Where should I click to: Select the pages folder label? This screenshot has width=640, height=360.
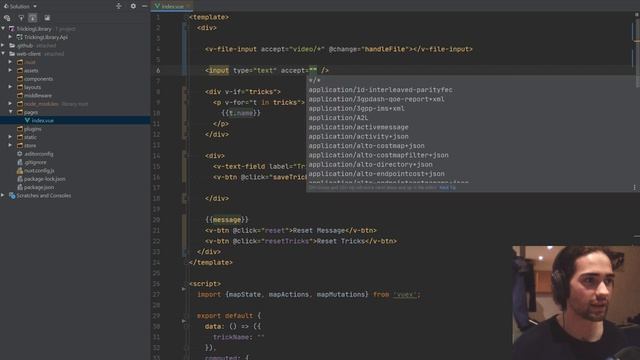(31, 112)
